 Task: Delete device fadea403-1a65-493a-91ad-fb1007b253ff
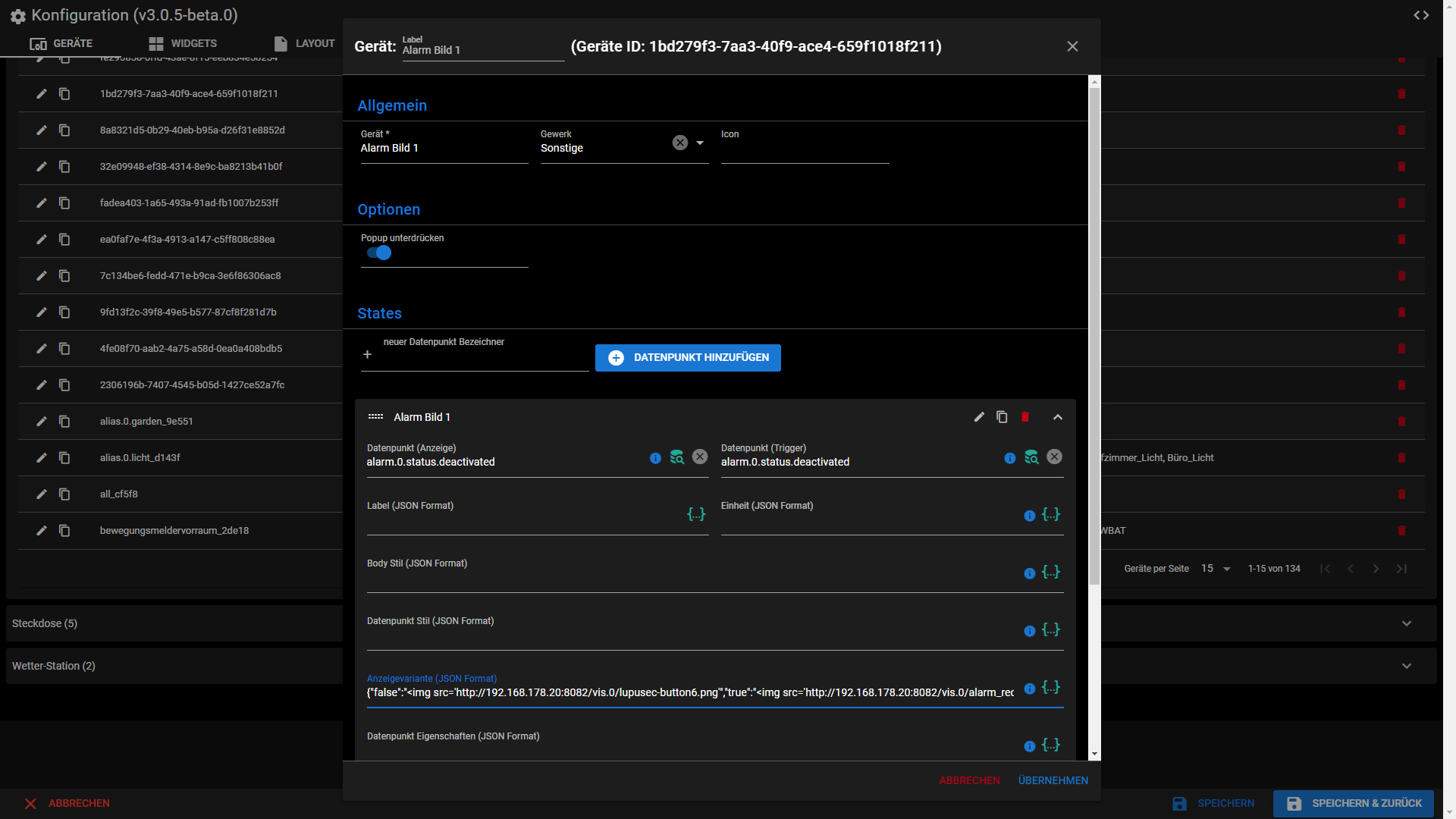(1401, 203)
